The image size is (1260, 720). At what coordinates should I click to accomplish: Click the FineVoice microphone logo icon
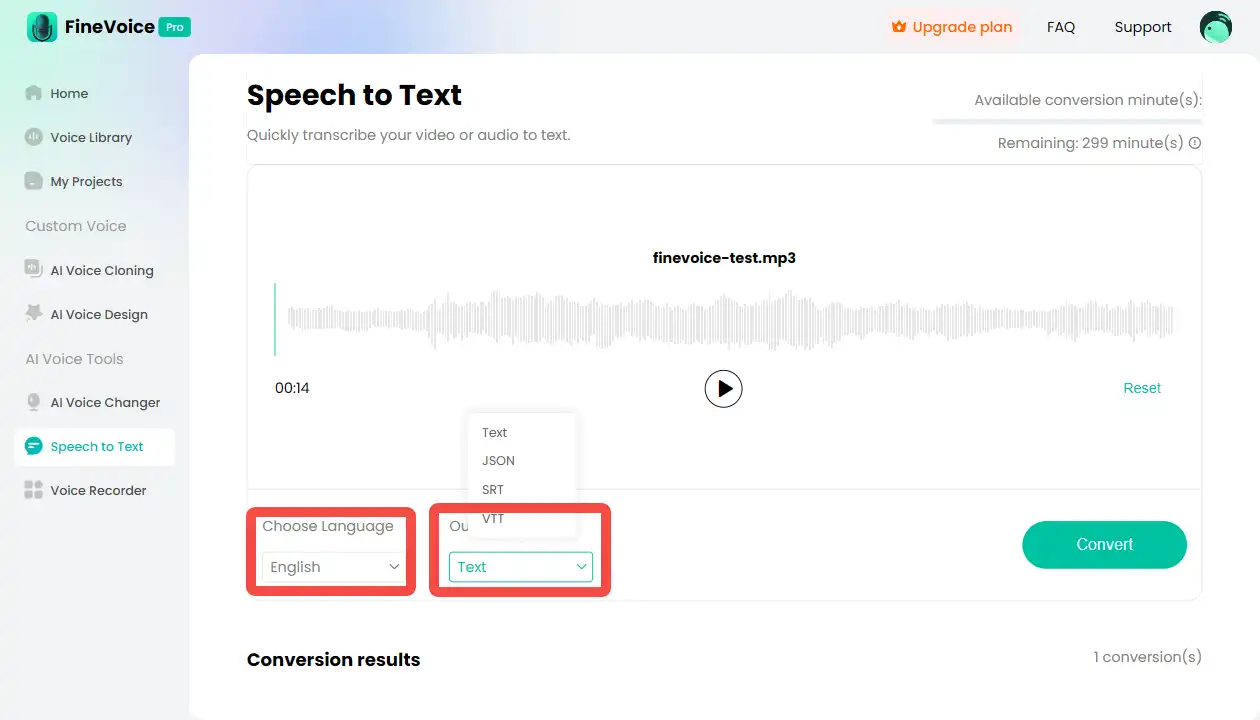pos(42,27)
